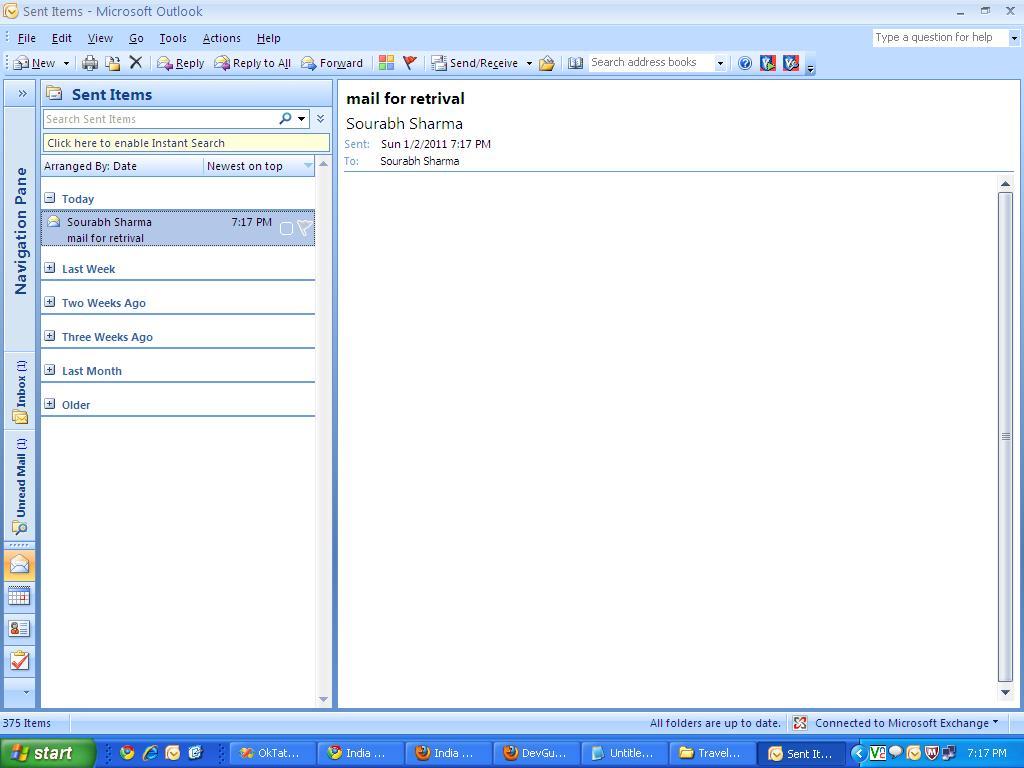Switch to the Tasks view icon
The height and width of the screenshot is (768, 1024).
(20, 660)
